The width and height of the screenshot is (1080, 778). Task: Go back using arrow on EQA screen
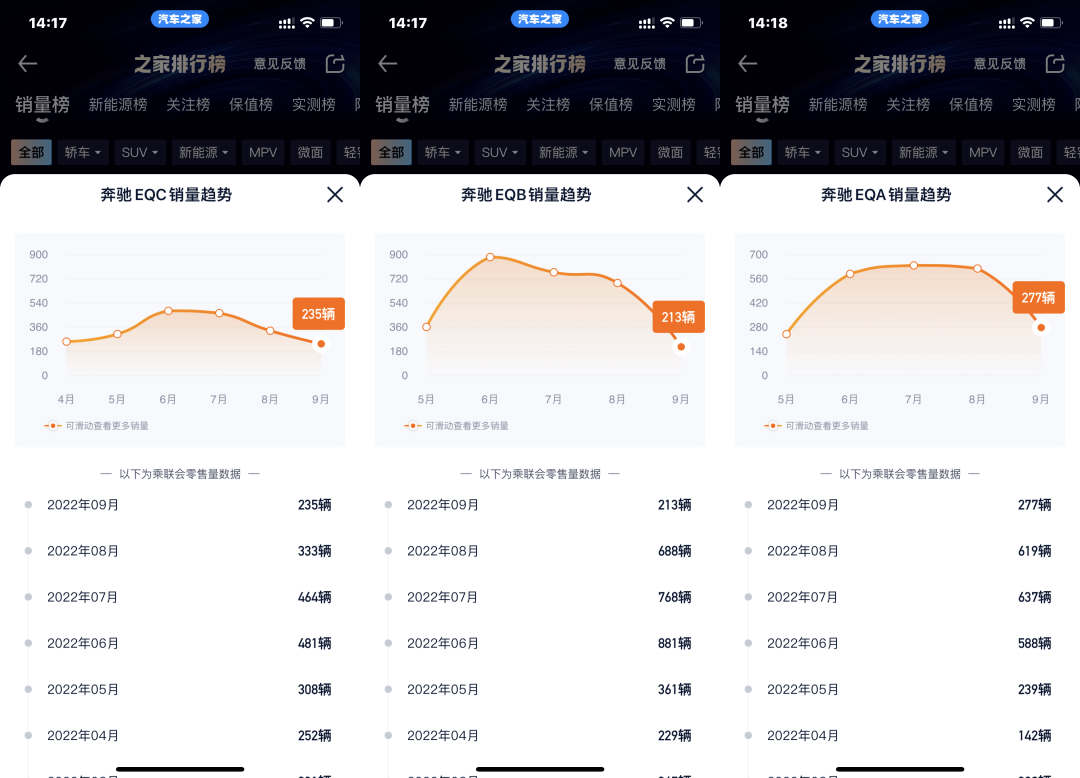(x=747, y=64)
